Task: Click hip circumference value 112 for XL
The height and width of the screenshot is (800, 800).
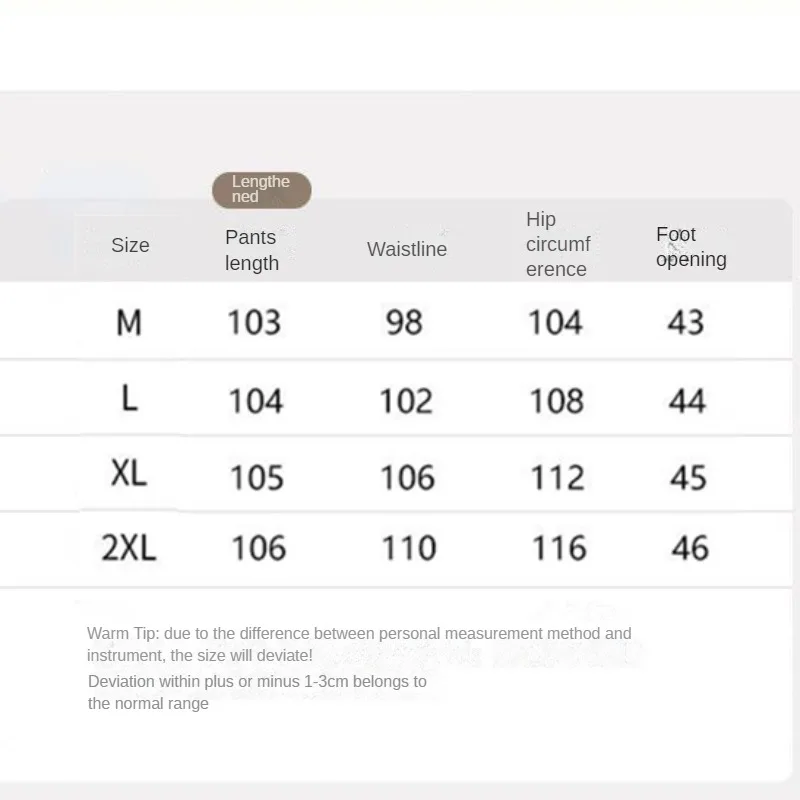Action: point(558,477)
